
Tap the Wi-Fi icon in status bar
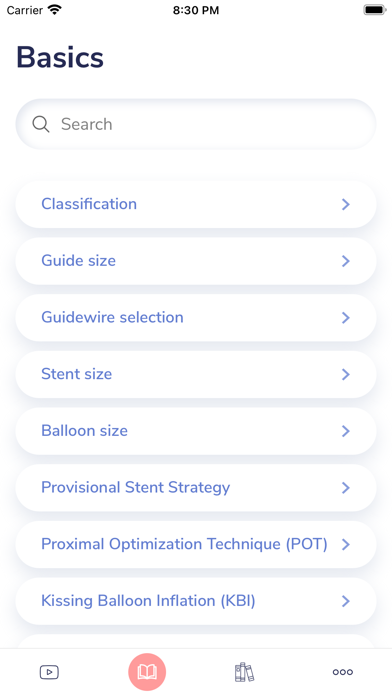pyautogui.click(x=55, y=10)
